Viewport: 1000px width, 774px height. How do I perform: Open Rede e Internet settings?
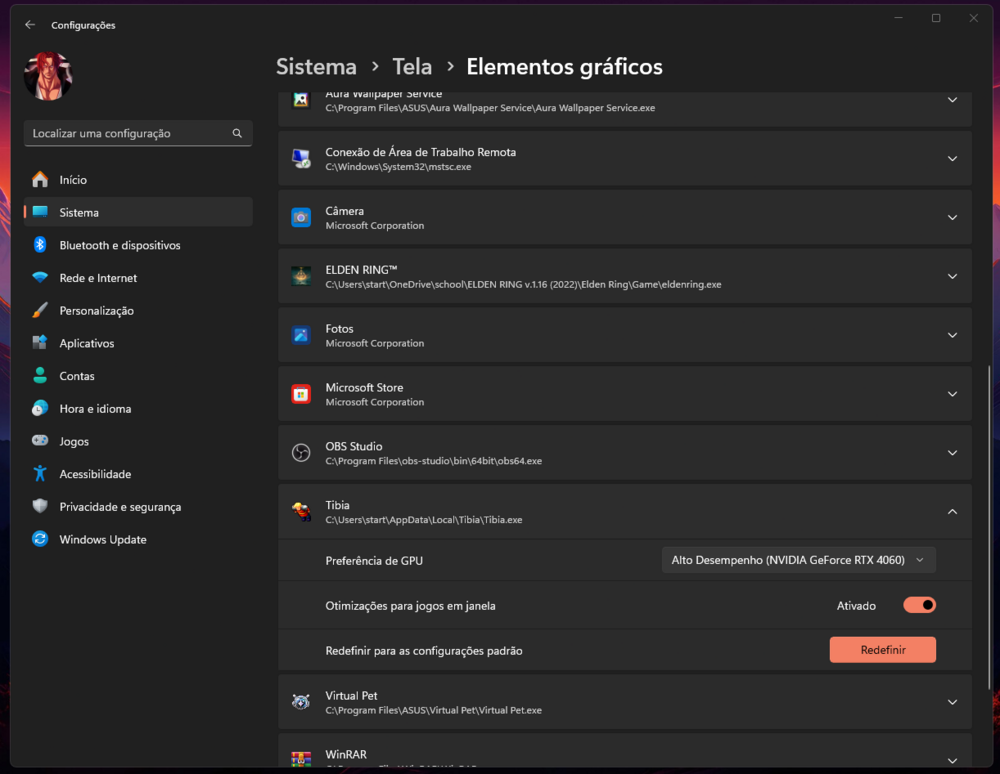[138, 278]
